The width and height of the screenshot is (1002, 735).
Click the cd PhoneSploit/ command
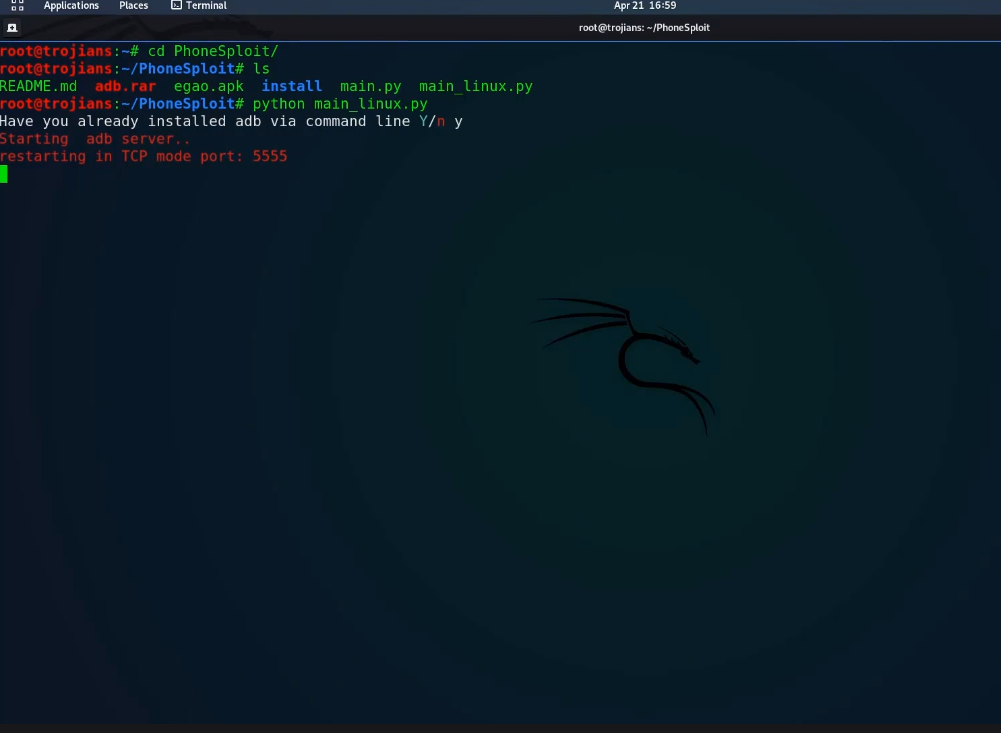tap(213, 51)
